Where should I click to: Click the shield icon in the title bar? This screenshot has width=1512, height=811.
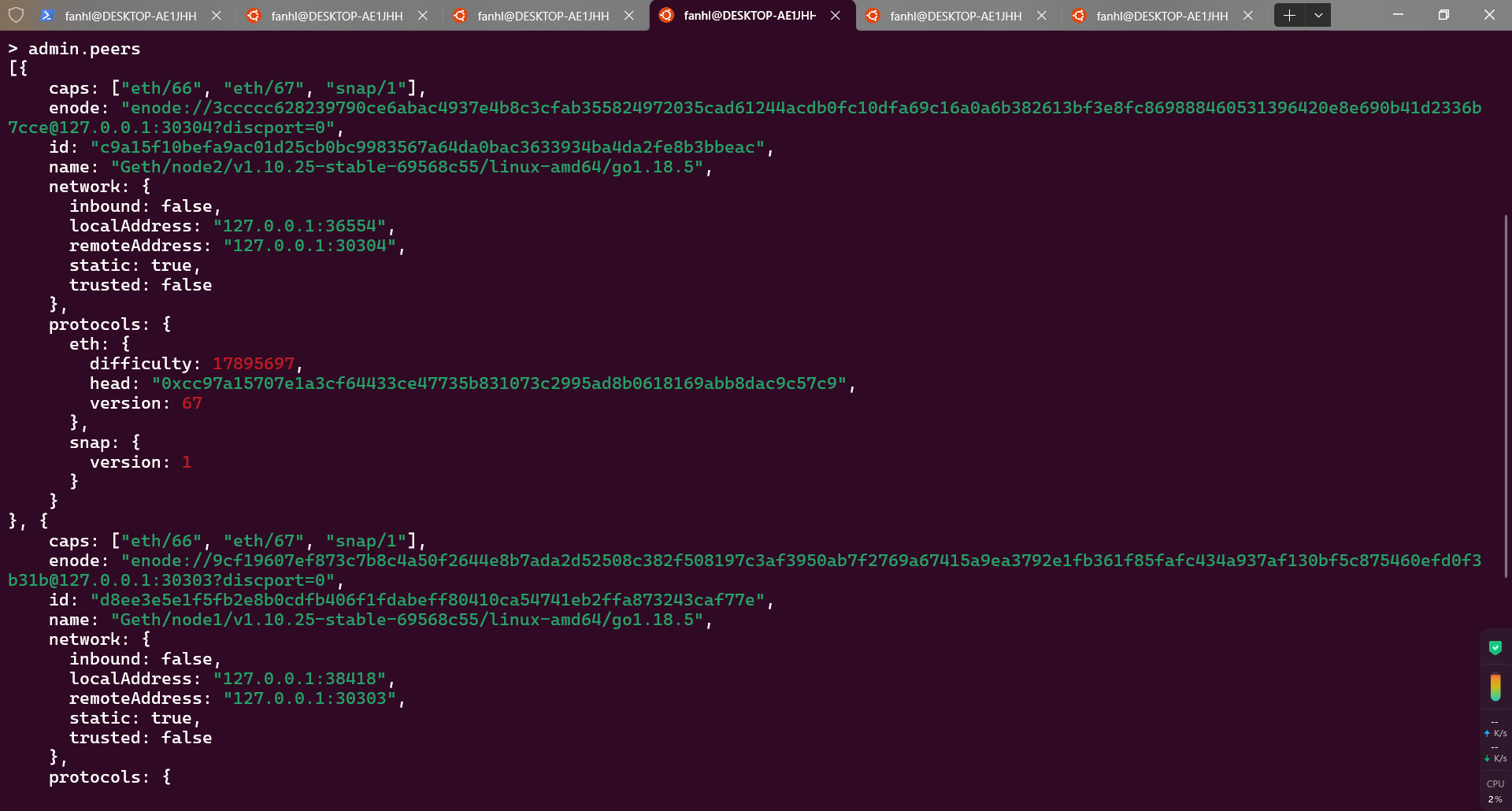click(16, 15)
